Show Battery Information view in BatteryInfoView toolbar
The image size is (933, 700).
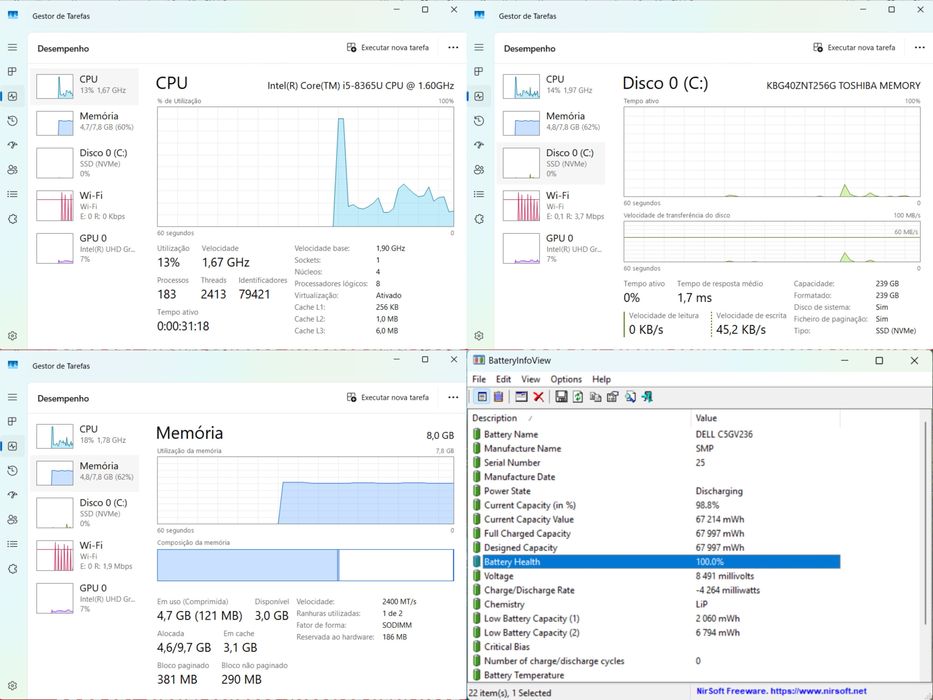click(482, 397)
